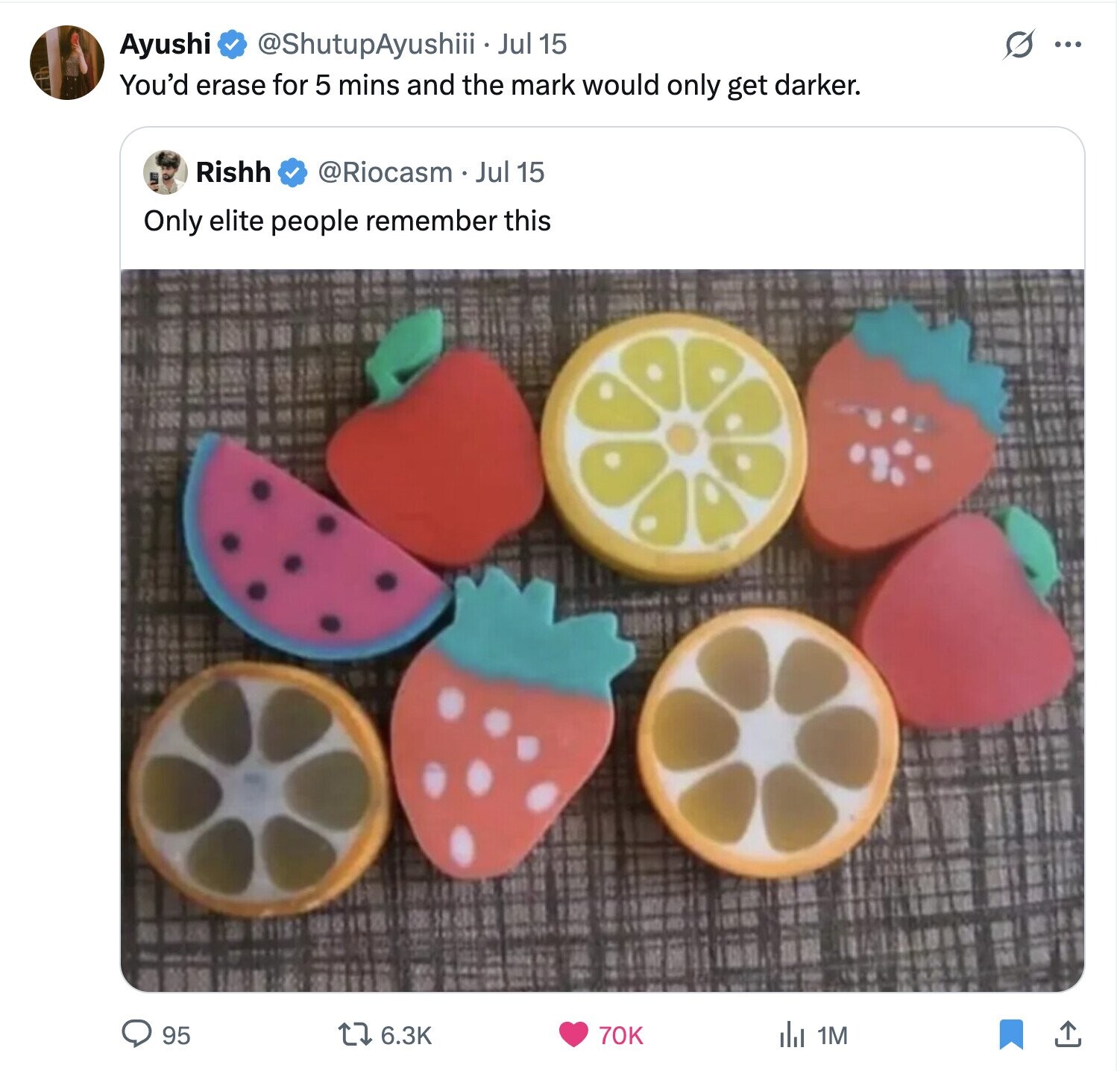Open the @ShutupAyushiii handle link

pyautogui.click(x=366, y=44)
